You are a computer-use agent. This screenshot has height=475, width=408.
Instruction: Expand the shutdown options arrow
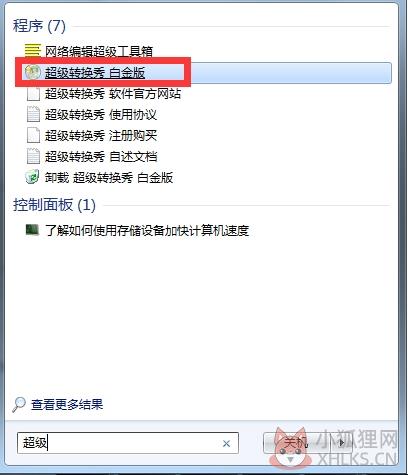(342, 443)
